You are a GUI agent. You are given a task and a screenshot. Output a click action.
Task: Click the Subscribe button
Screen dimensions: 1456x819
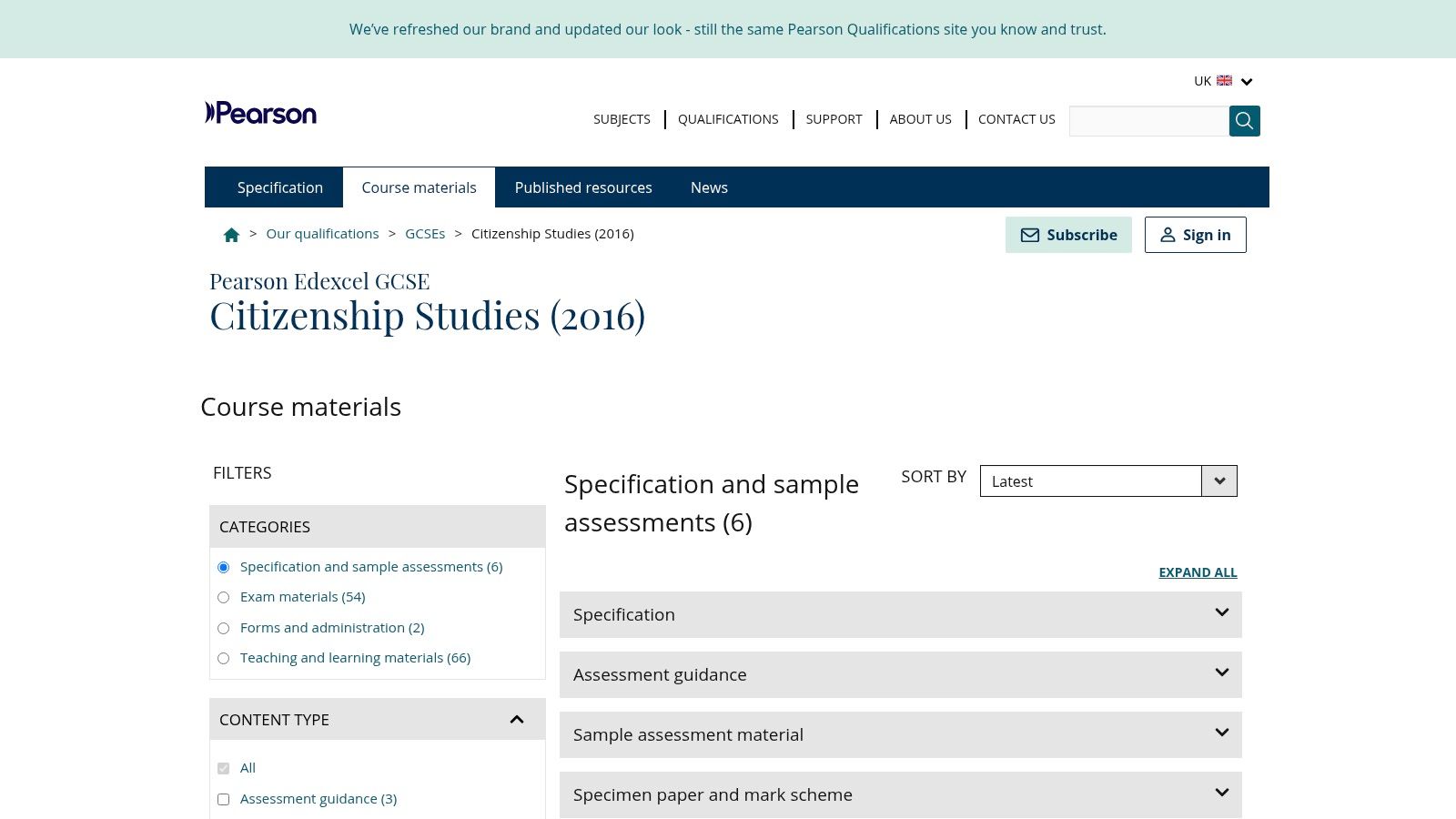pos(1068,235)
